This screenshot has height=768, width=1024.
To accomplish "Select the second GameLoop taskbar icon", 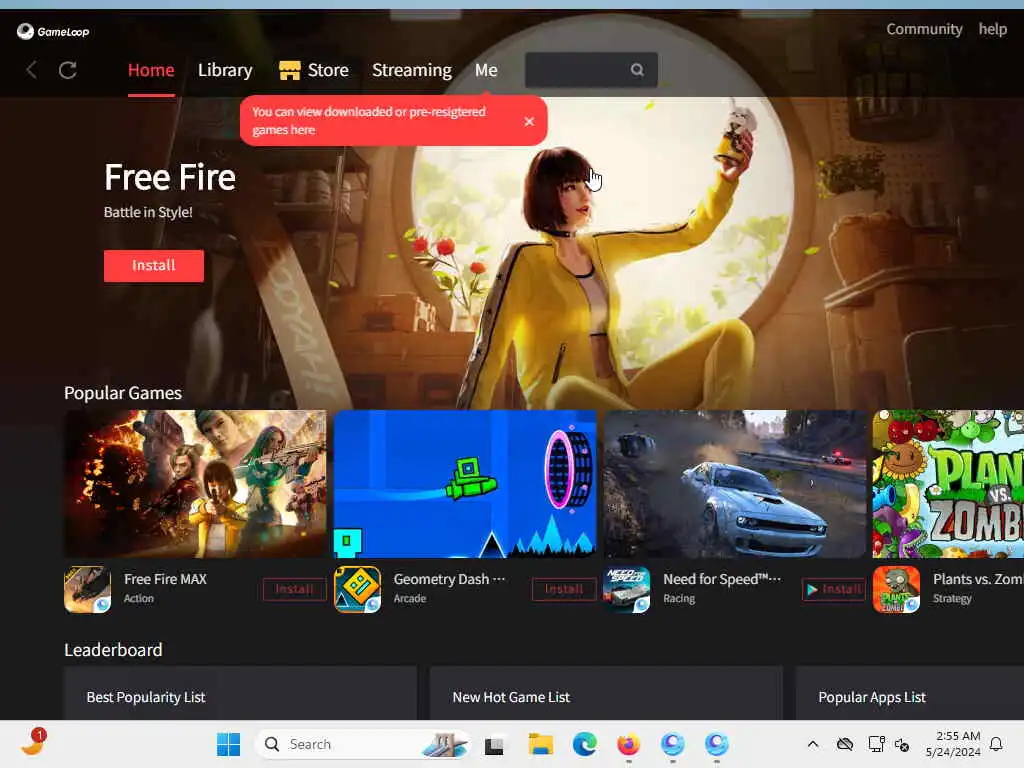I will [716, 744].
